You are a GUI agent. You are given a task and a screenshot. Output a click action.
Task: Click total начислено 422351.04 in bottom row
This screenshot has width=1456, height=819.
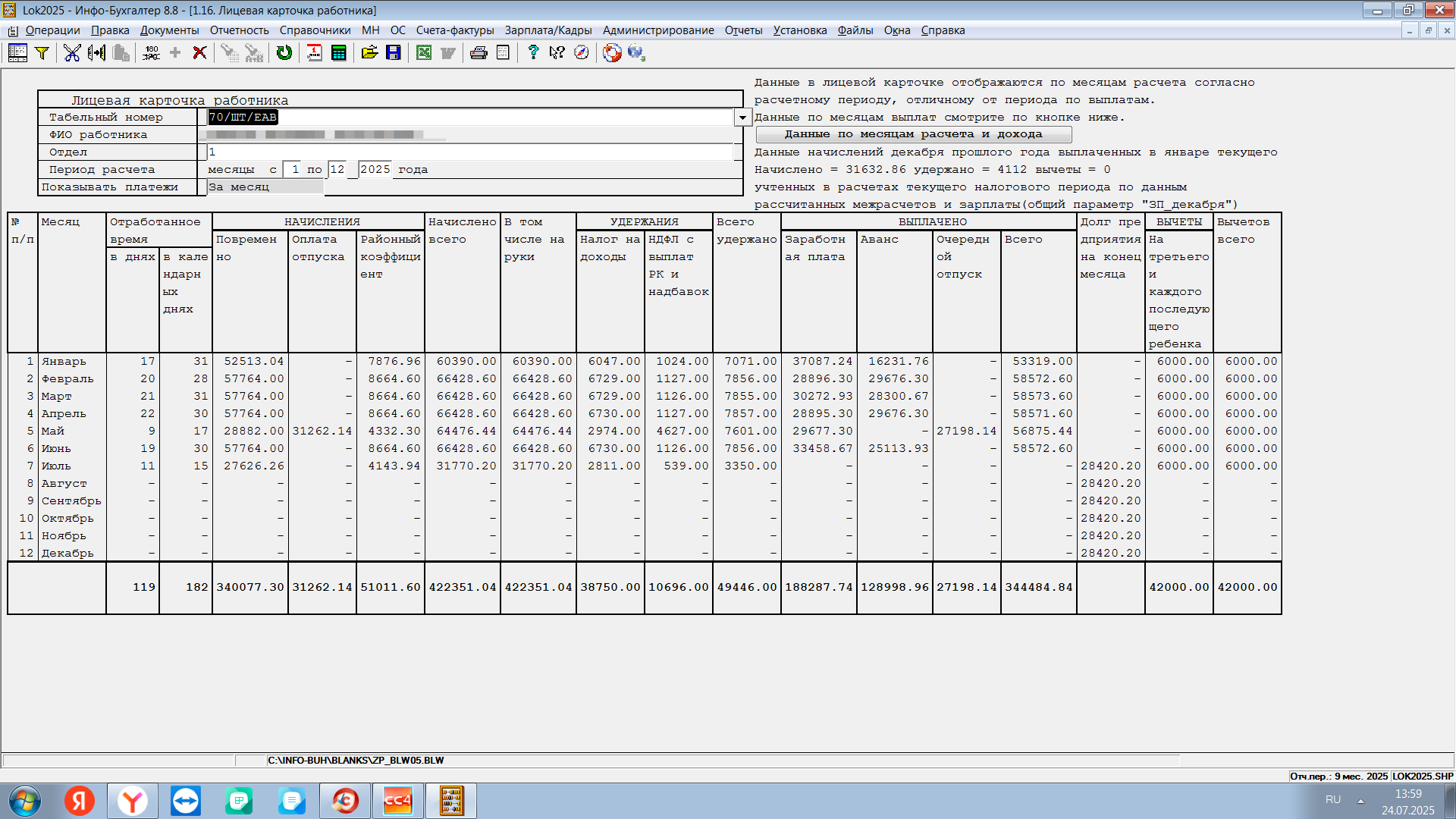(x=463, y=587)
